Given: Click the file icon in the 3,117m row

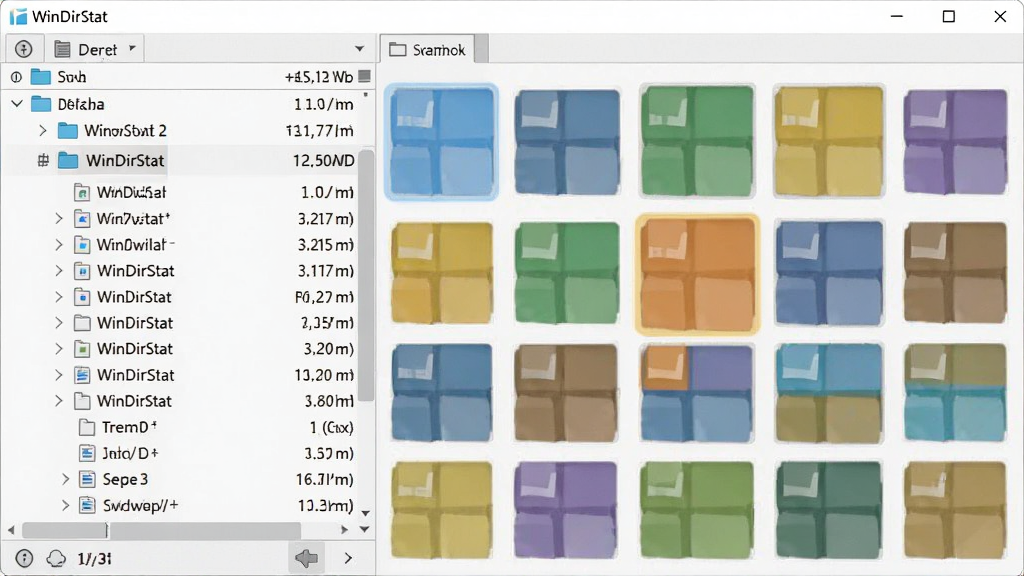Looking at the screenshot, I should point(82,271).
